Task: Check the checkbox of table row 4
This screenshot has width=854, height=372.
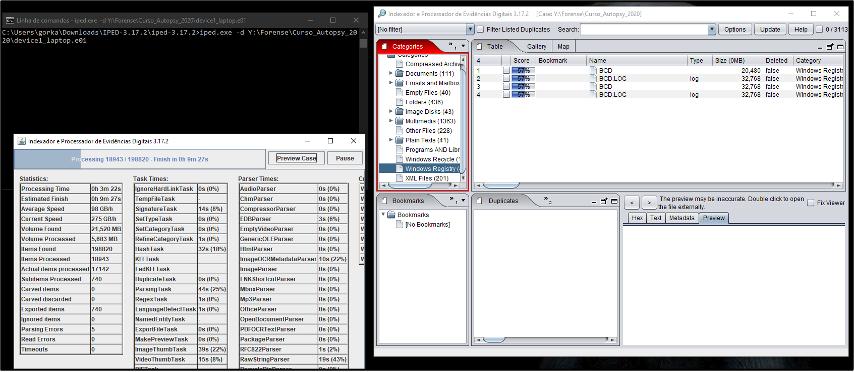Action: click(506, 94)
